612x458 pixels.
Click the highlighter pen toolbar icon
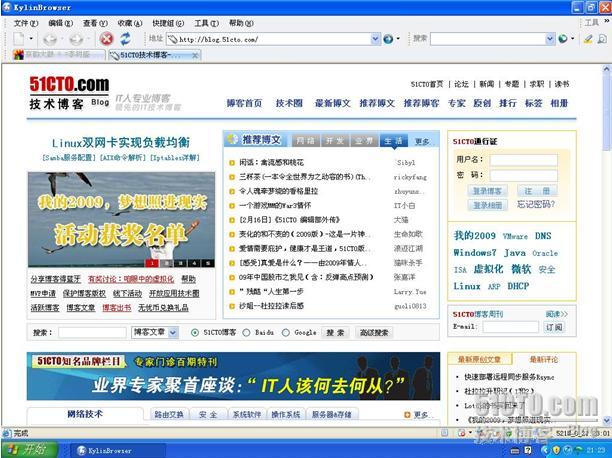[x=588, y=39]
